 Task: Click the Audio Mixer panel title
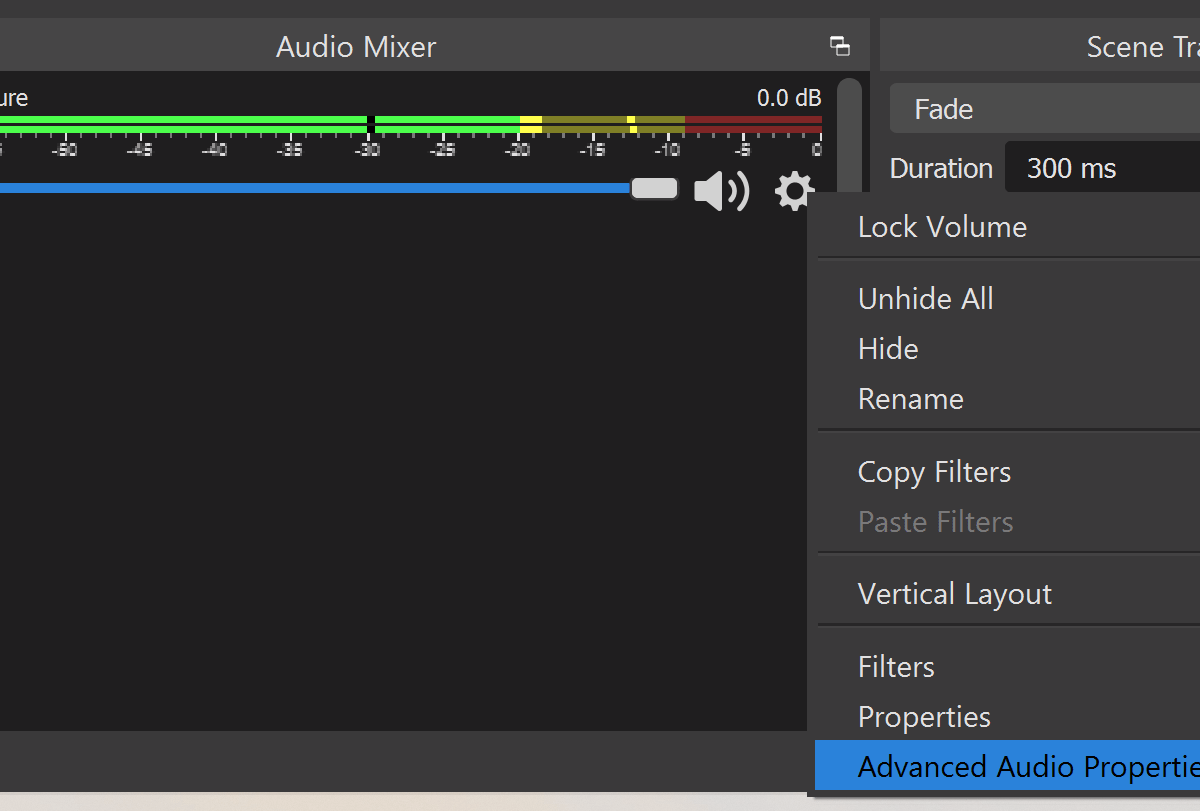click(356, 47)
